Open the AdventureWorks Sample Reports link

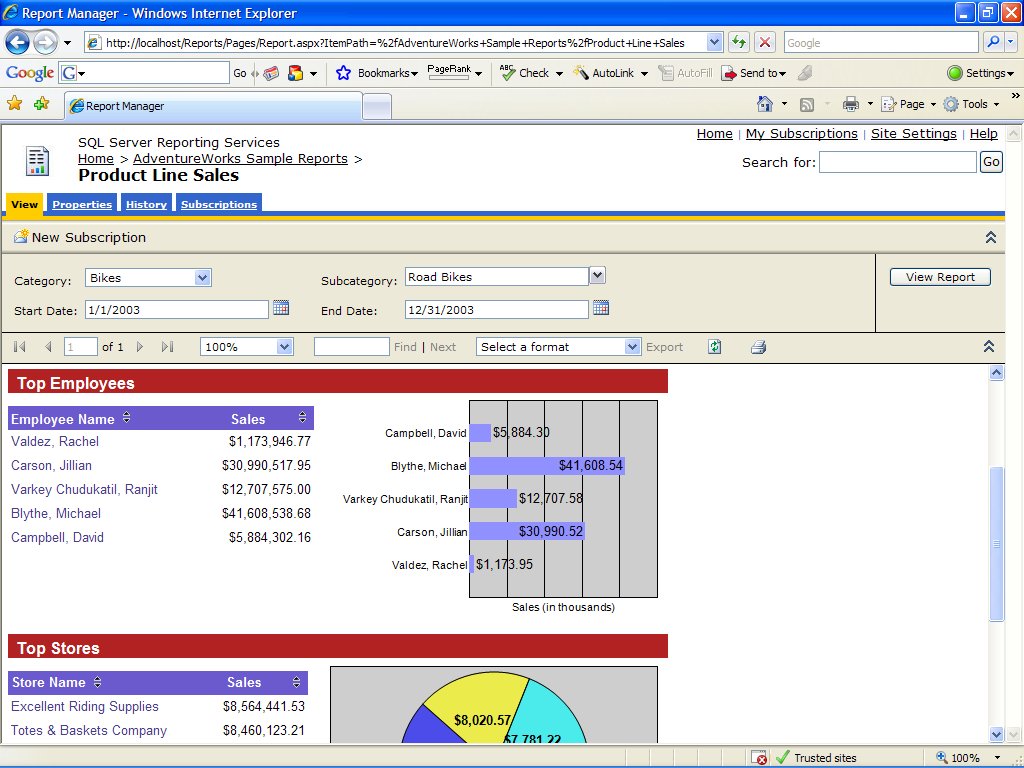point(240,159)
